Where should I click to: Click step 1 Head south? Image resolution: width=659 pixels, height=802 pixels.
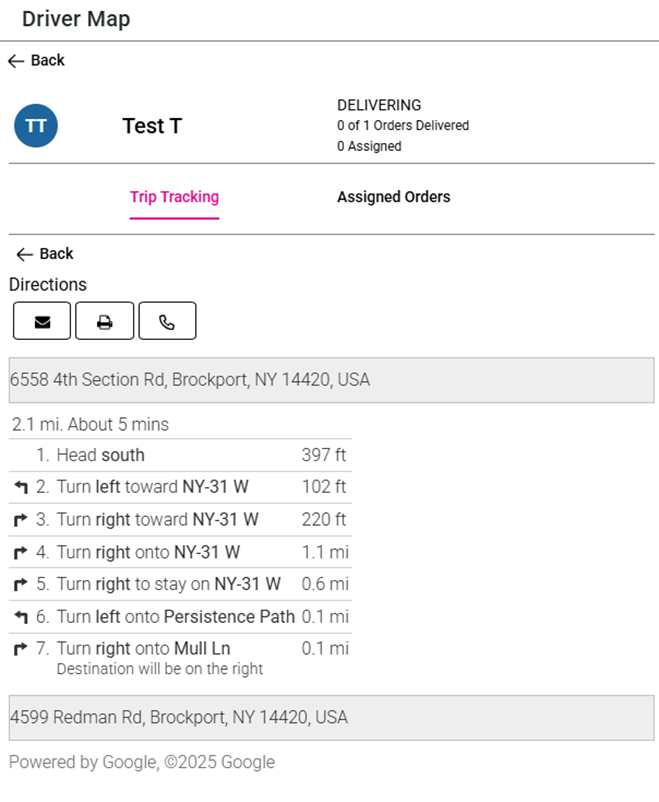tap(100, 455)
